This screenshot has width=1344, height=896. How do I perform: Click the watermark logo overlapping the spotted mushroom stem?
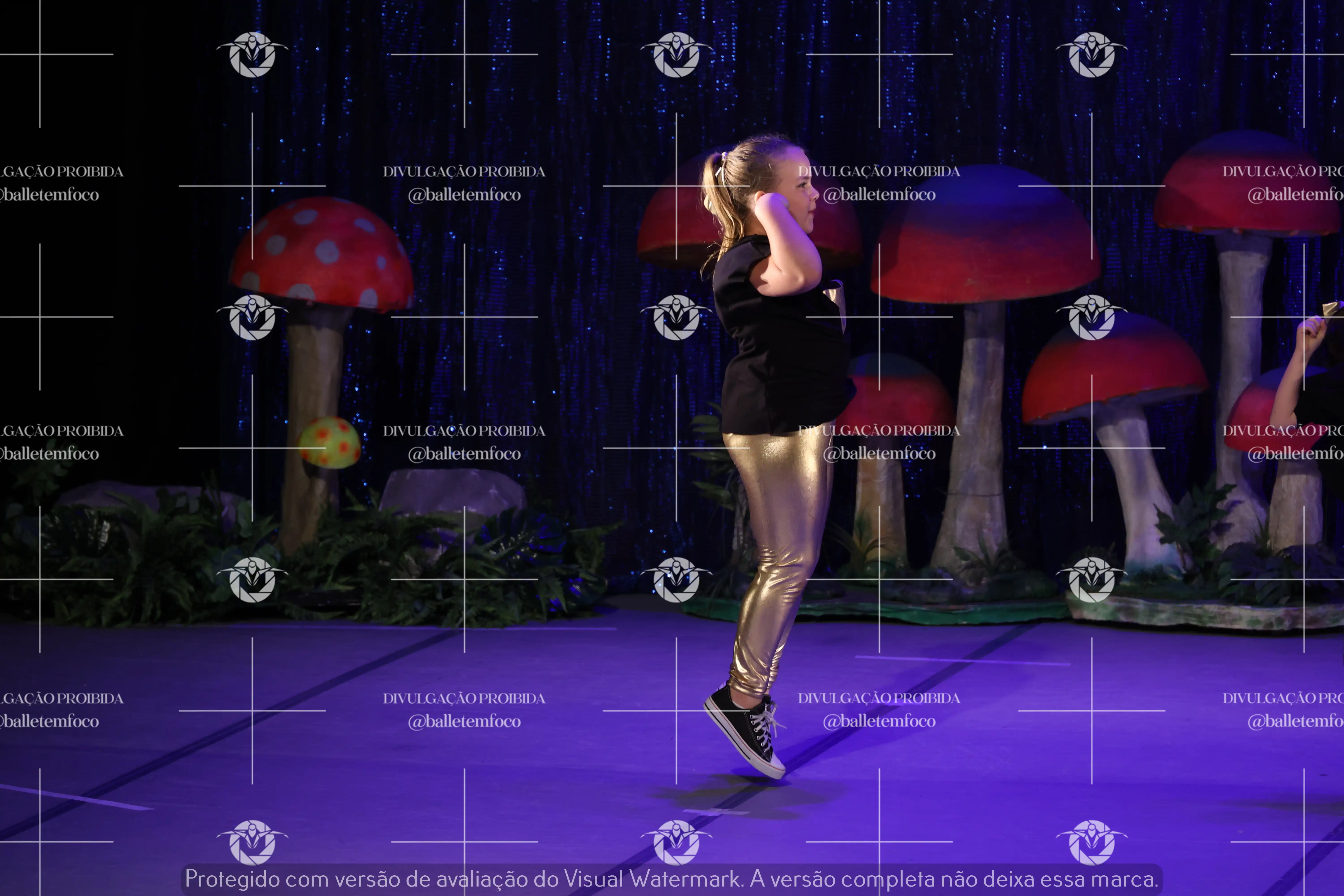pos(252,317)
